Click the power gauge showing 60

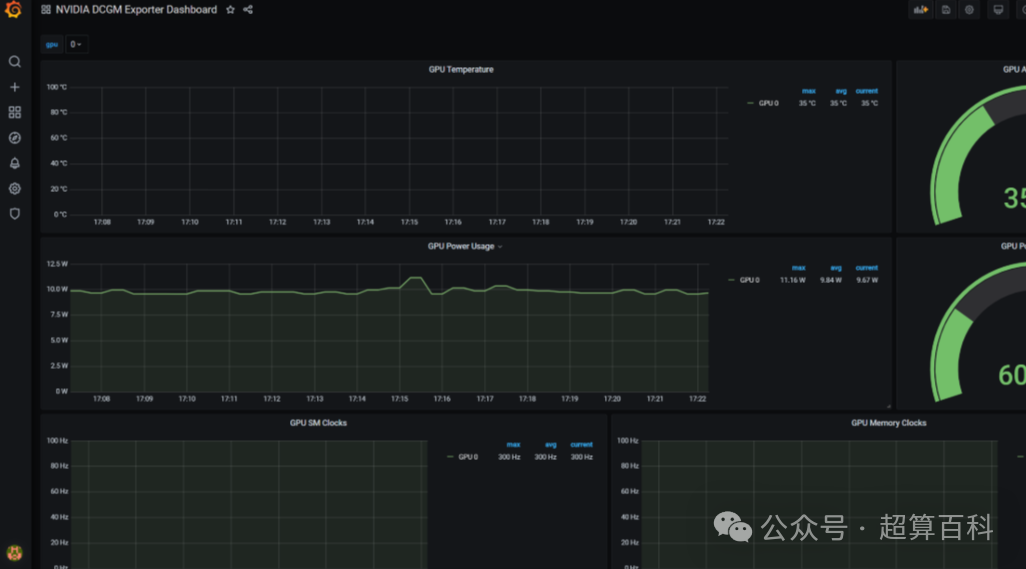tap(978, 332)
